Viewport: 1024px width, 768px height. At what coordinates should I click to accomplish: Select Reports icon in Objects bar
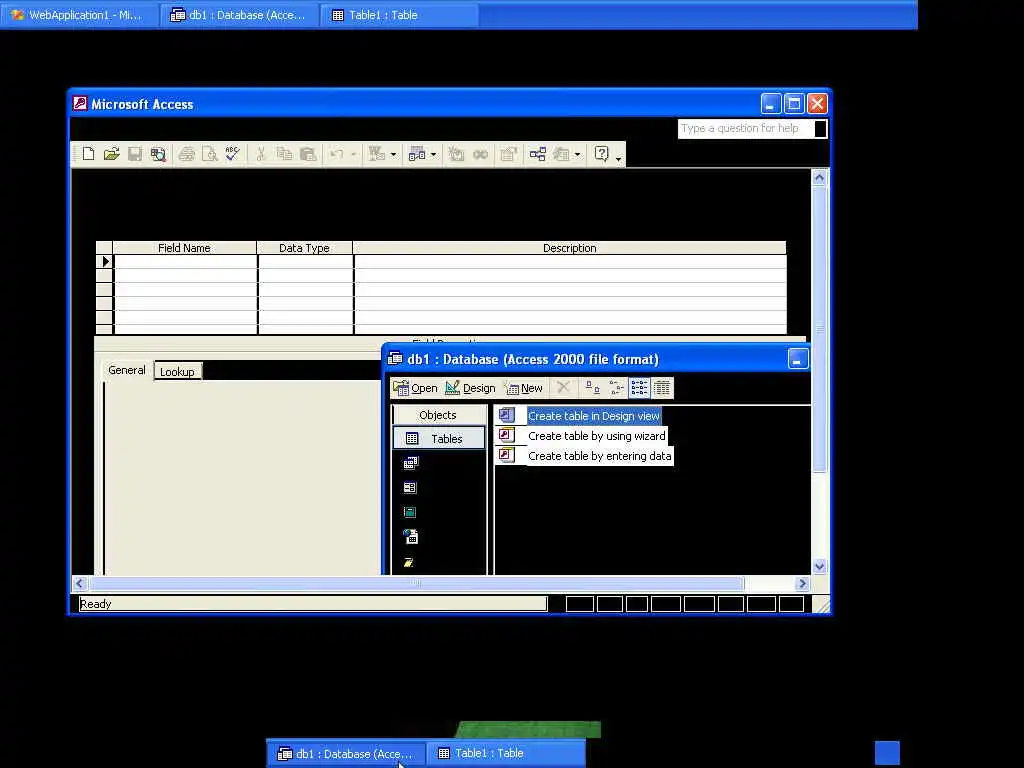(x=410, y=513)
